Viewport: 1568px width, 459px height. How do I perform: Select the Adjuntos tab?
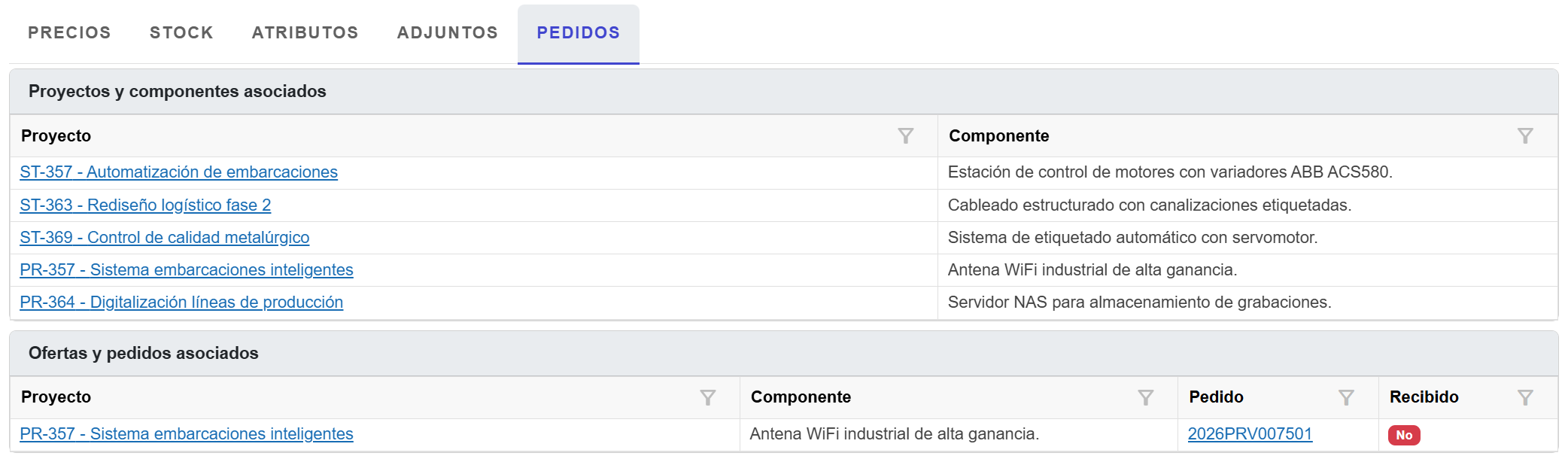click(x=448, y=33)
